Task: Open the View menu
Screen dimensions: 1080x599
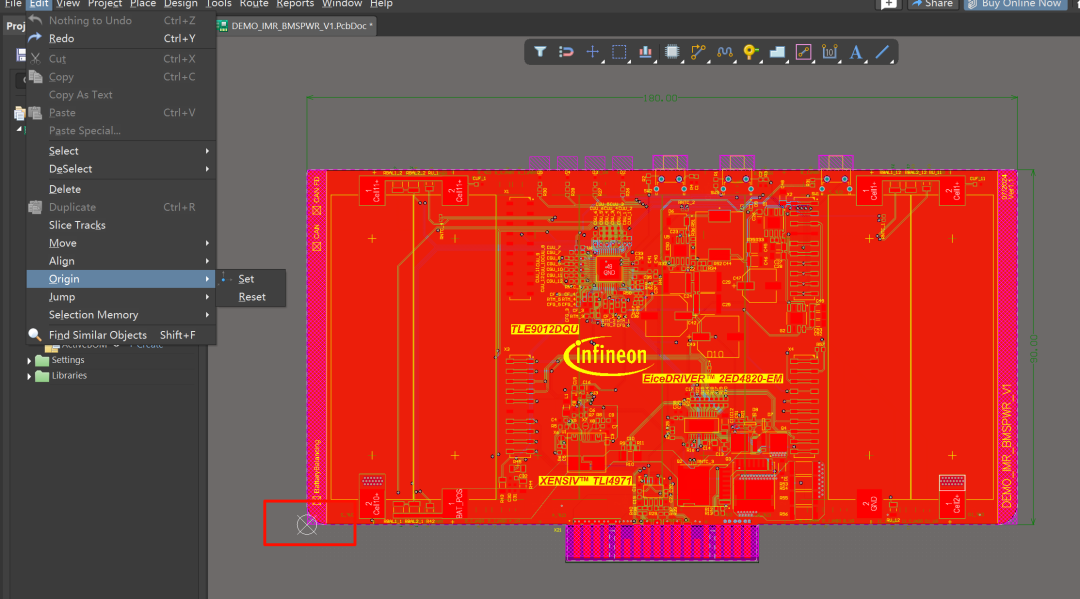Action: click(68, 3)
